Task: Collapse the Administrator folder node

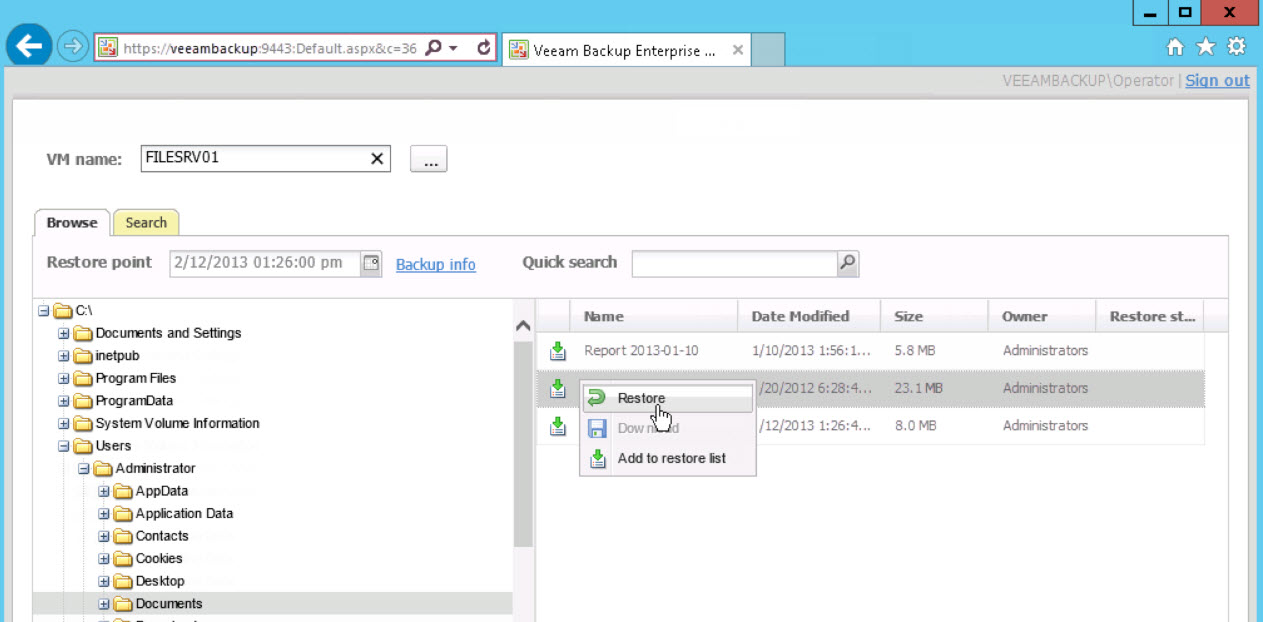Action: pos(84,468)
